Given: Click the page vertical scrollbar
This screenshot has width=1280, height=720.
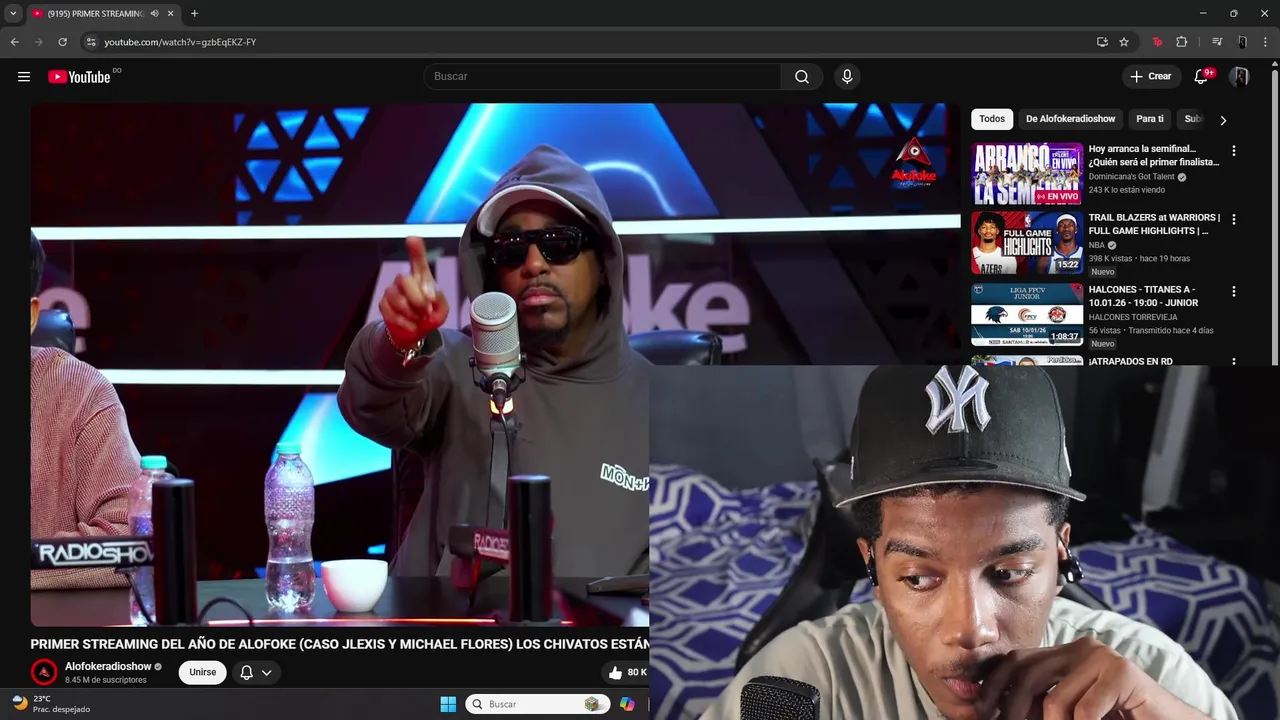Looking at the screenshot, I should pyautogui.click(x=1274, y=215).
